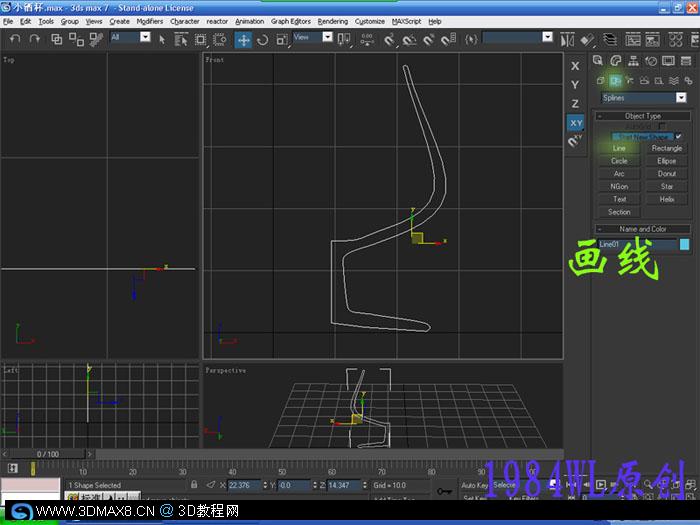The height and width of the screenshot is (525, 700).
Task: Choose the XY plane constraint button
Action: click(x=575, y=123)
